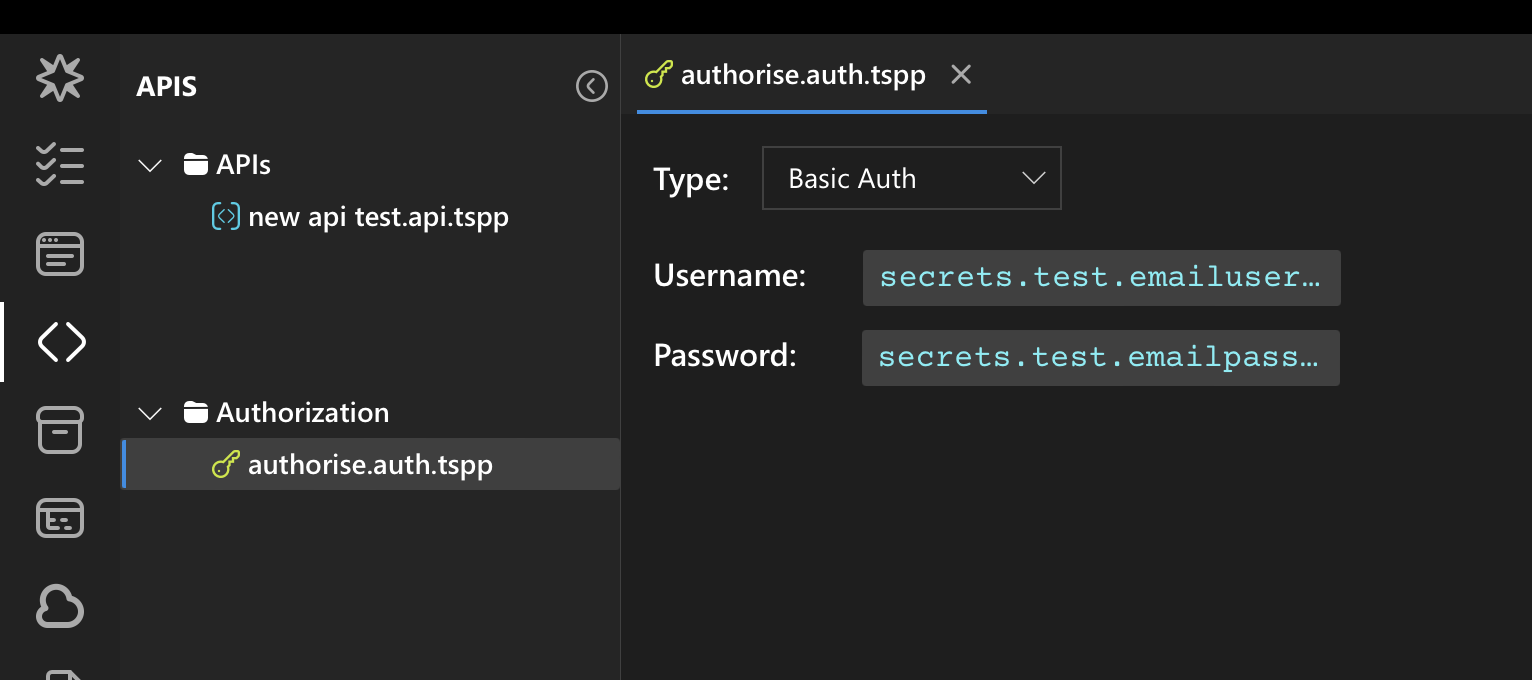Open the cloud icon in the sidebar
This screenshot has width=1532, height=680.
(x=60, y=606)
